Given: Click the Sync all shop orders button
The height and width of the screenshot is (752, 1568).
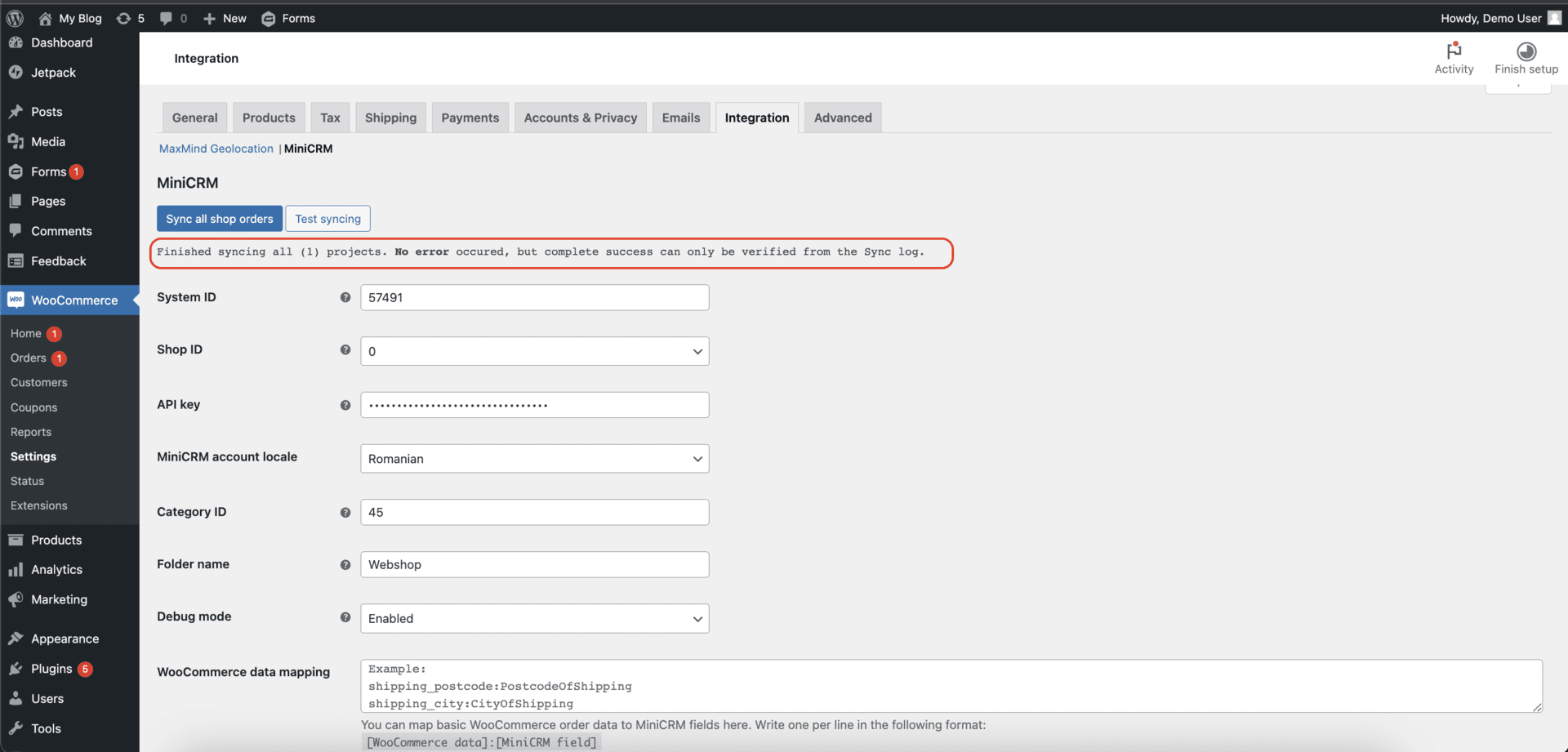Looking at the screenshot, I should click(220, 219).
